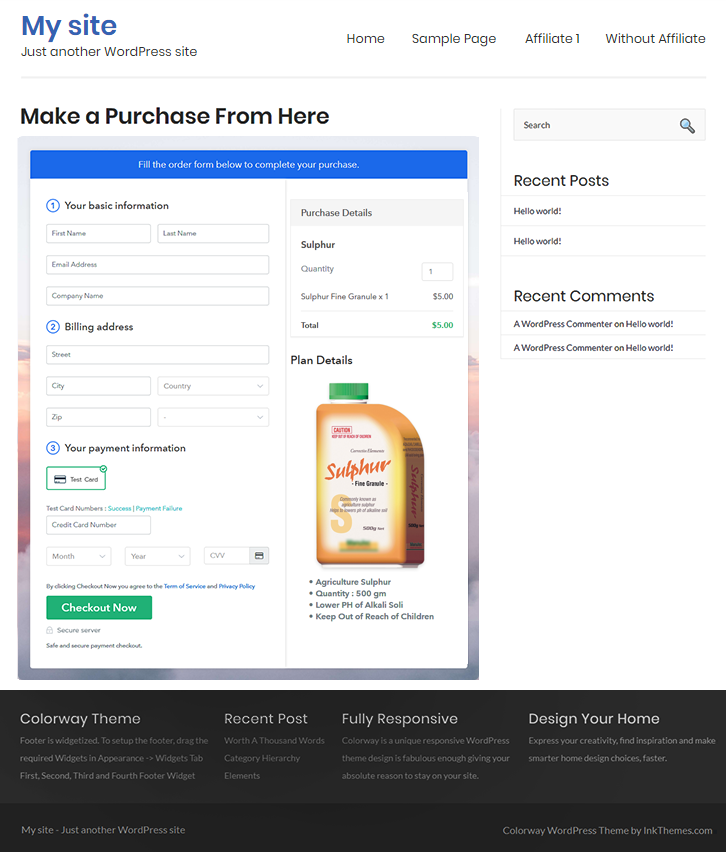Viewport: 726px width, 852px height.
Task: Open Worth A Thousand Words footer link
Action: click(274, 741)
